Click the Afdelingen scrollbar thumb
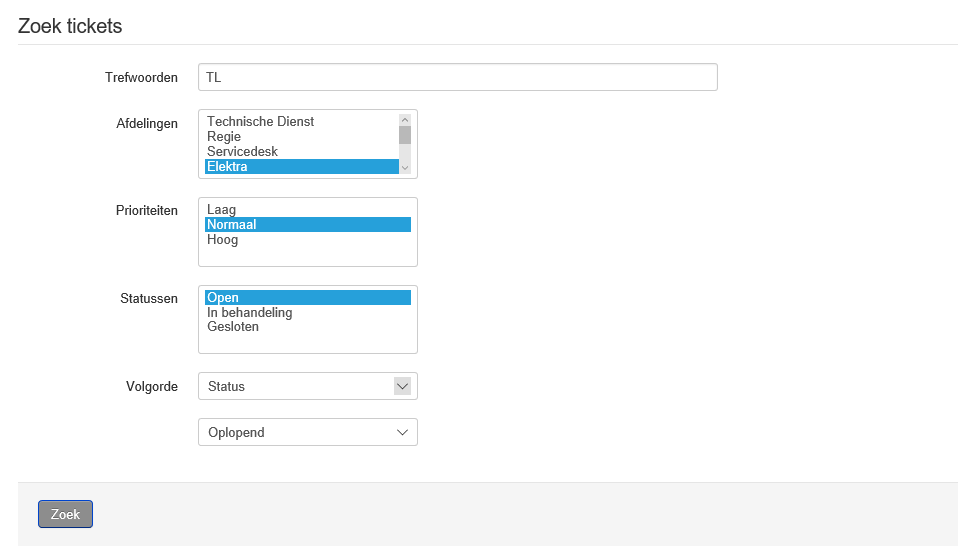This screenshot has height=552, width=976. coord(405,135)
